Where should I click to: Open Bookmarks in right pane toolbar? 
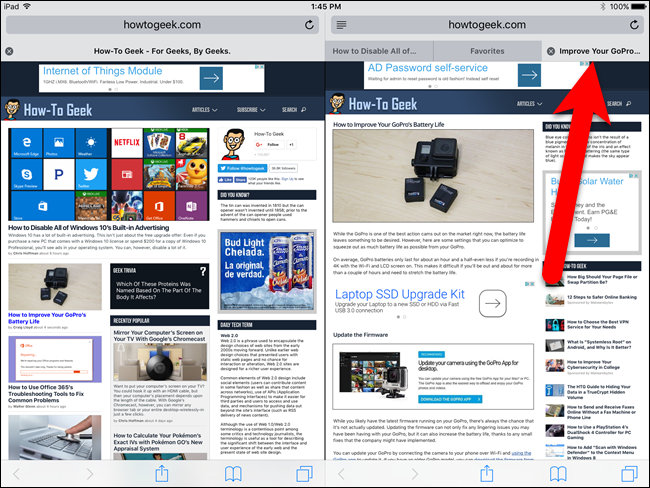[x=558, y=473]
